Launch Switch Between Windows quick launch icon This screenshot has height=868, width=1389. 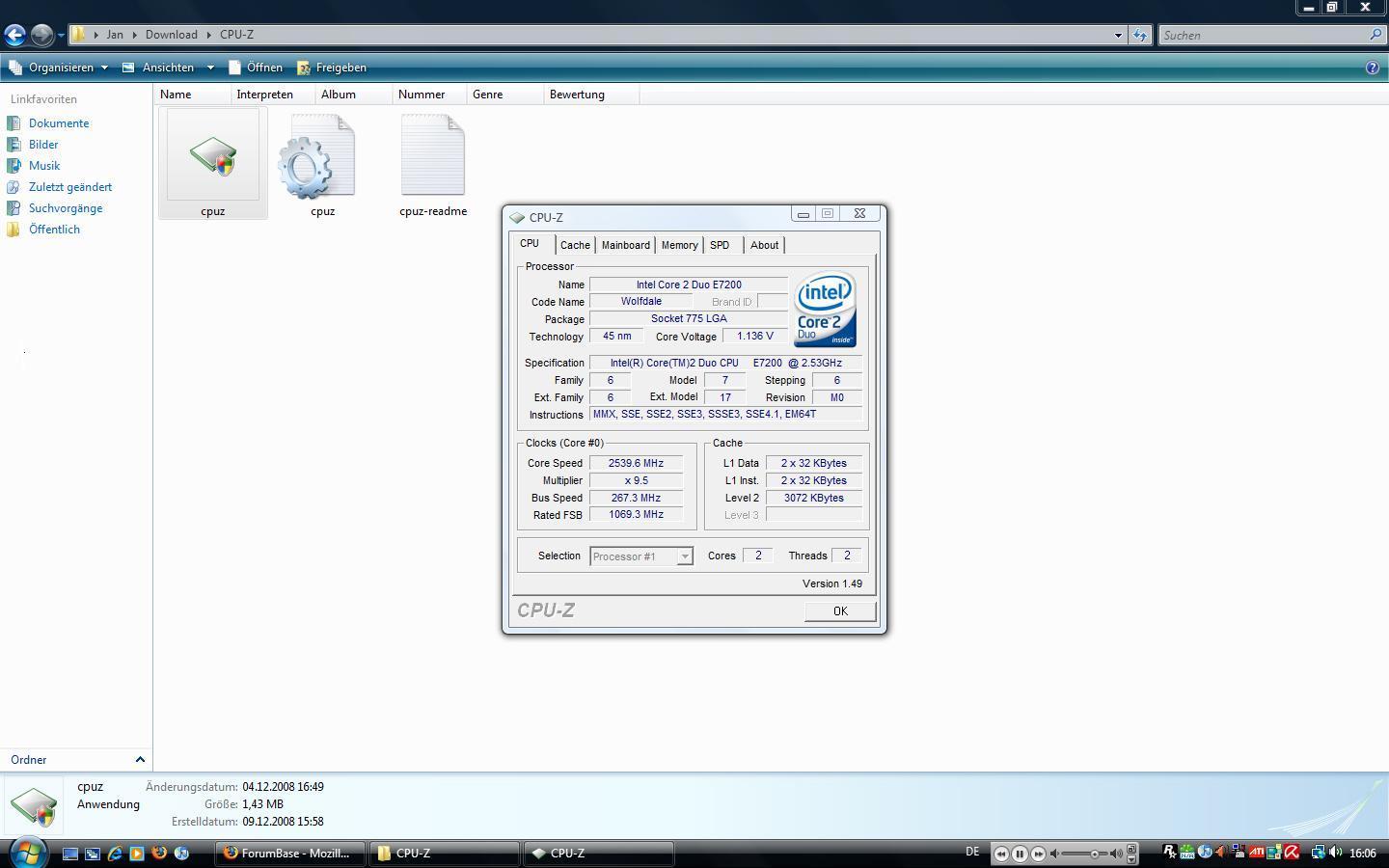[x=93, y=854]
